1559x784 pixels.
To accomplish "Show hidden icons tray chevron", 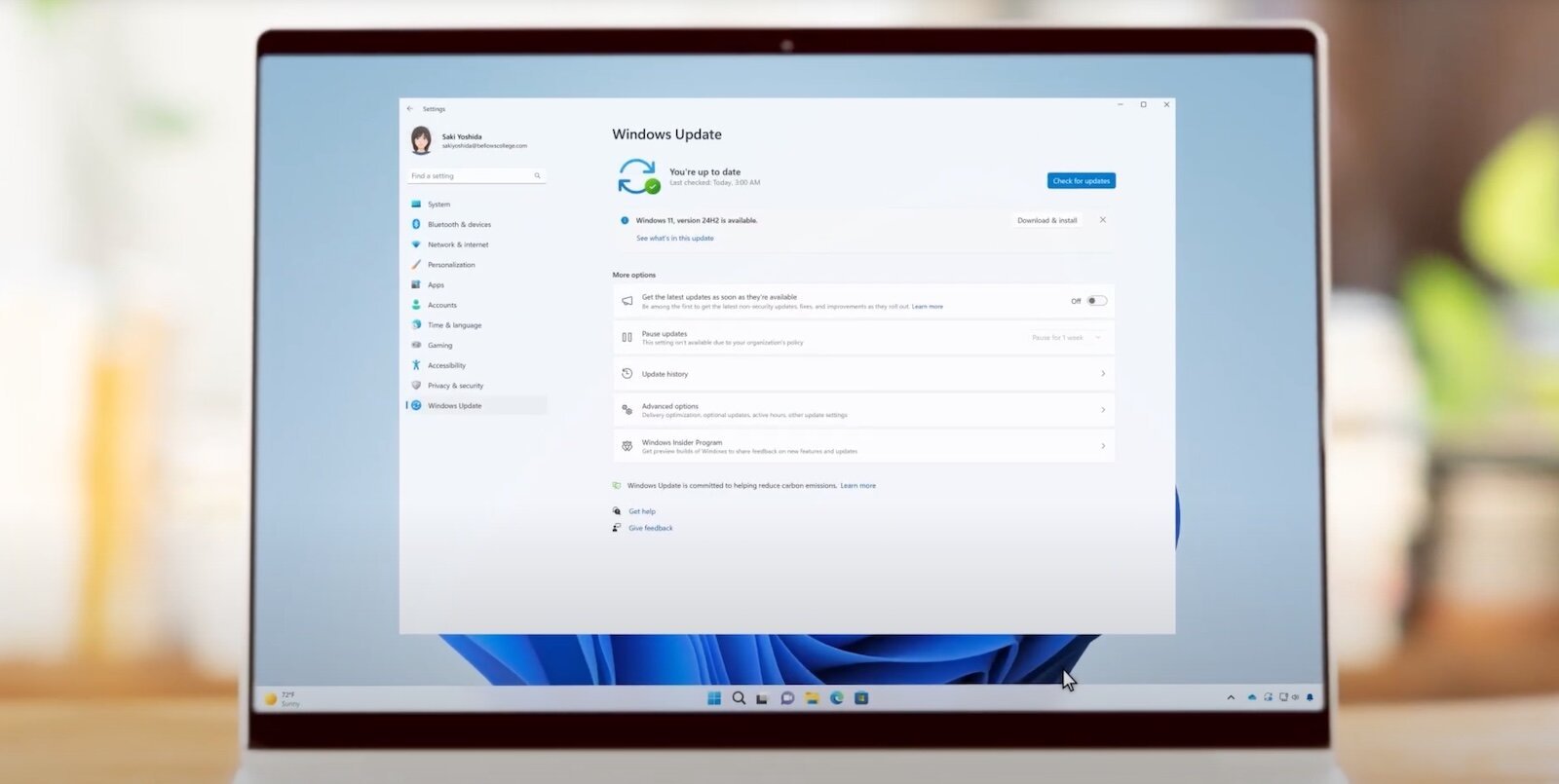I will click(x=1231, y=697).
